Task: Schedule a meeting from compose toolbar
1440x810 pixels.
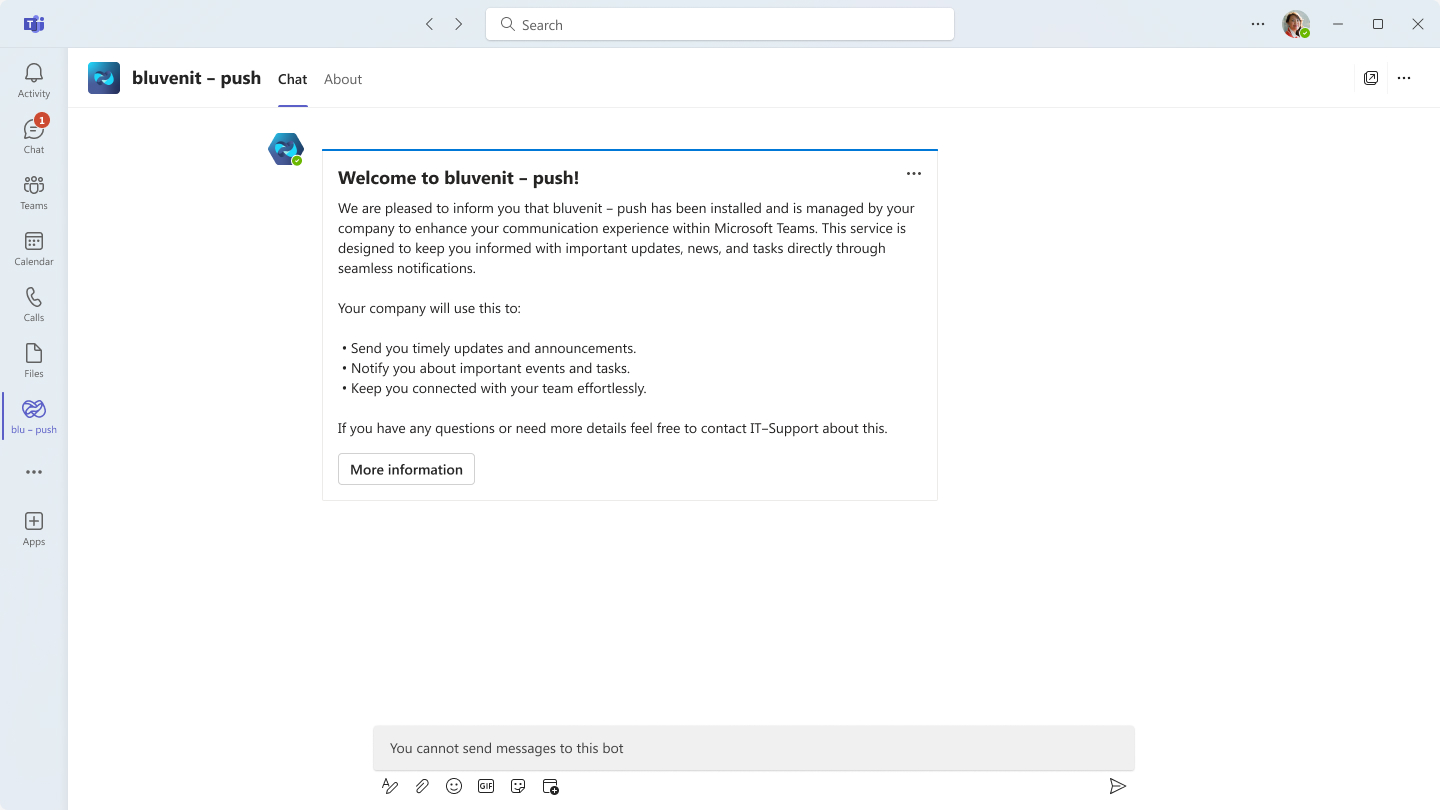Action: (x=550, y=787)
